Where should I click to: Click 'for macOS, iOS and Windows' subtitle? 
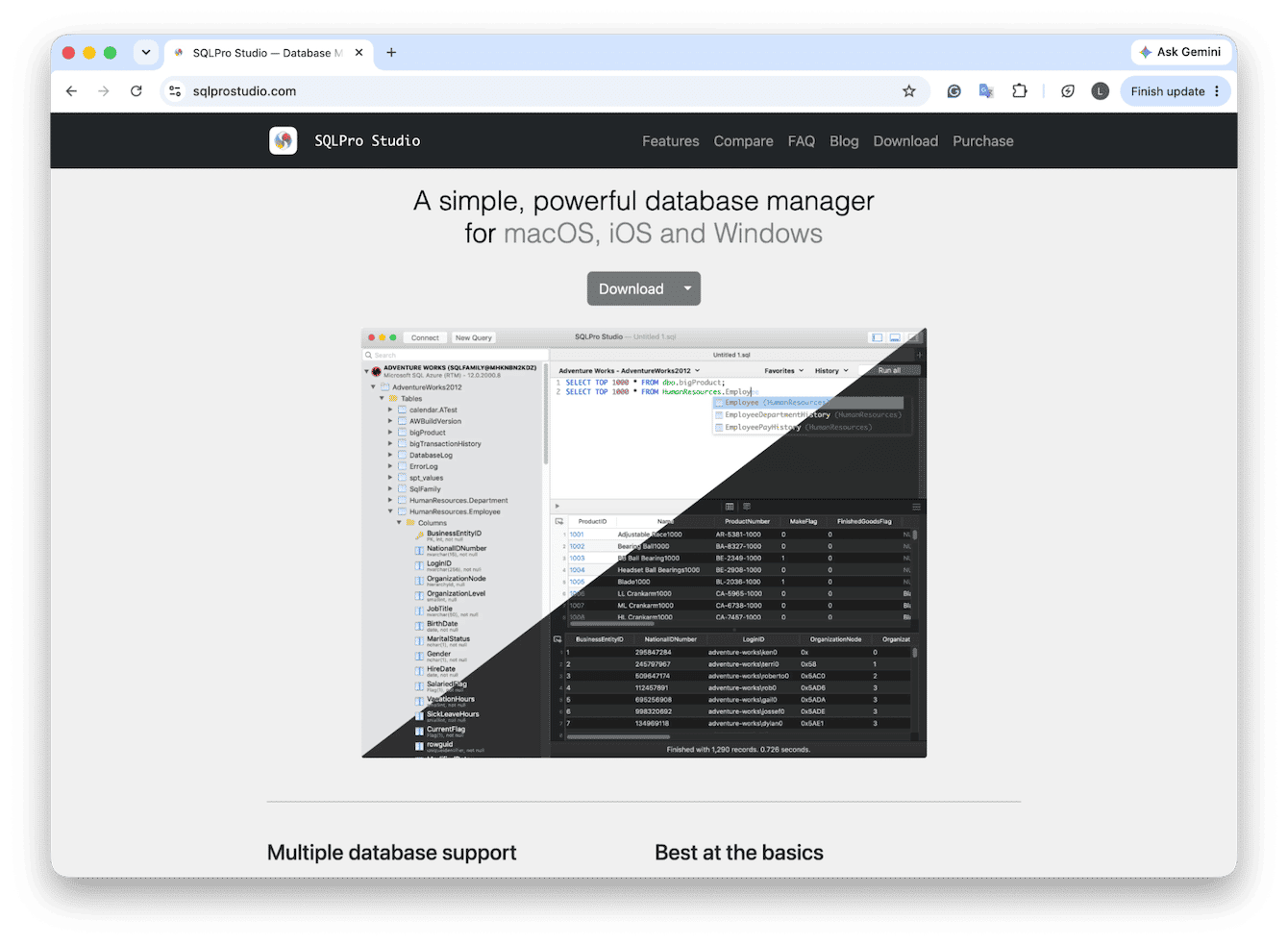(x=644, y=234)
